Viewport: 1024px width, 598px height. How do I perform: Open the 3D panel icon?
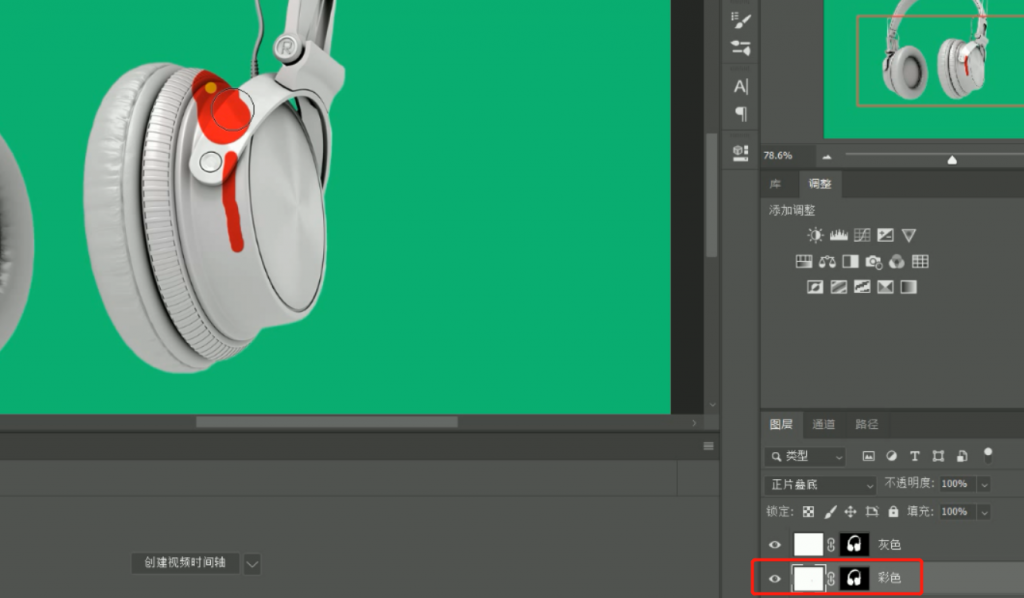(741, 153)
